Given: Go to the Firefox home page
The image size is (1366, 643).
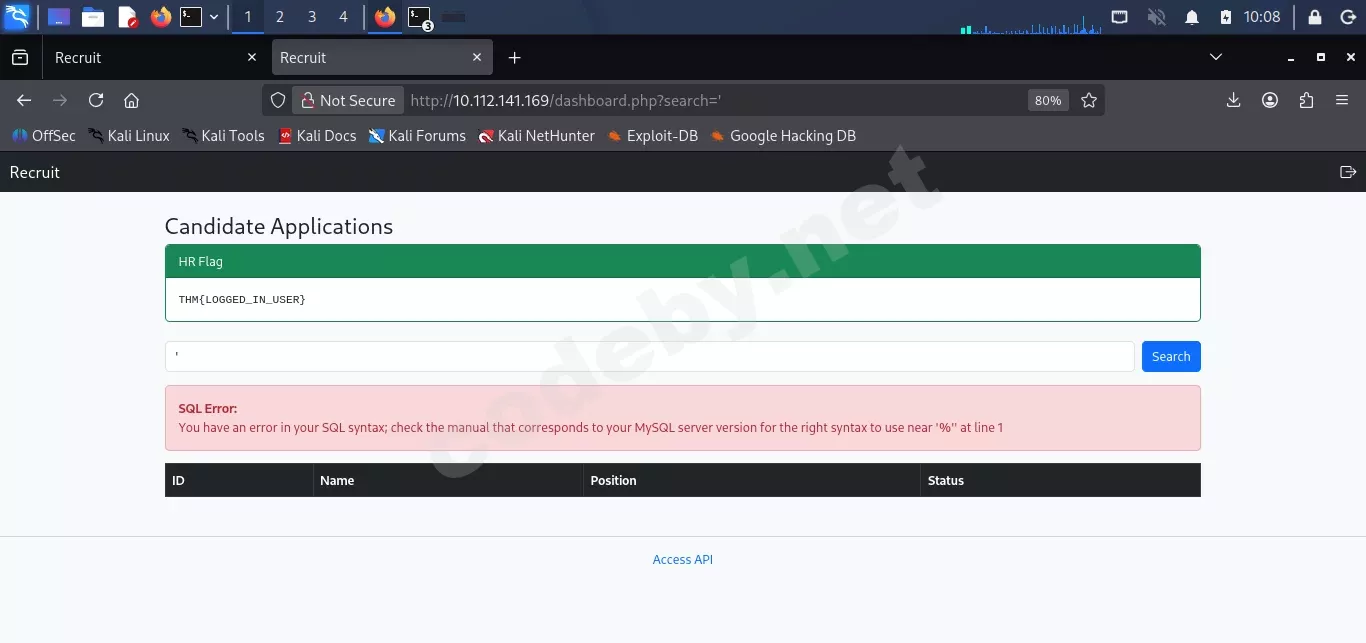Looking at the screenshot, I should coord(131,100).
